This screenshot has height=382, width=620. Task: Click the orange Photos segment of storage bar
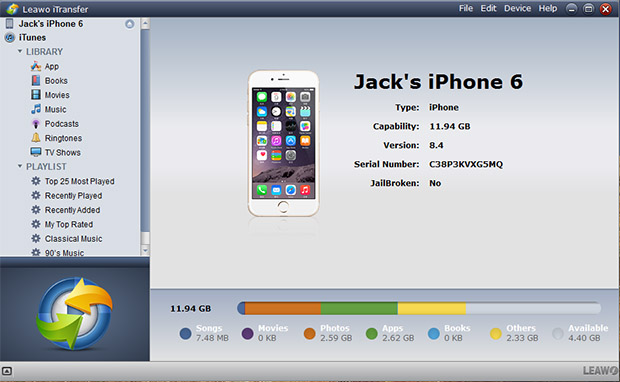coord(283,308)
